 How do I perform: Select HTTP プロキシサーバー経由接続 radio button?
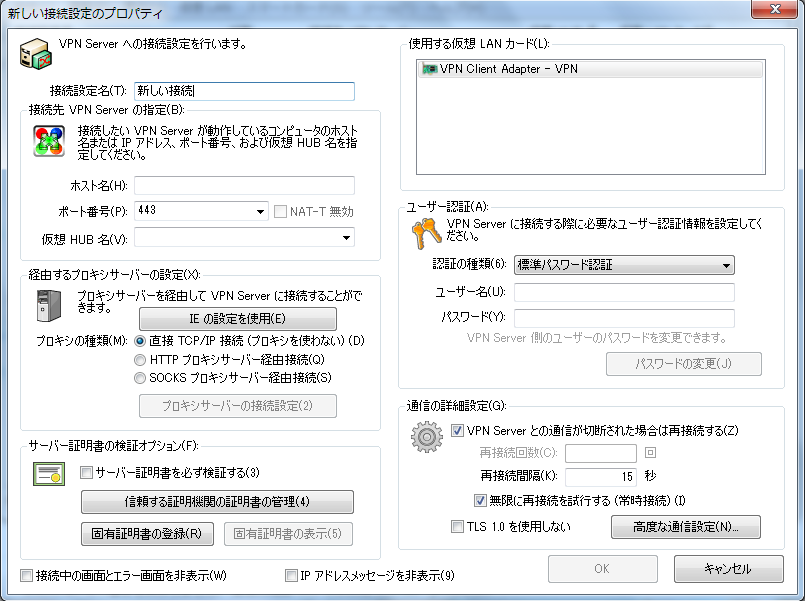[140, 360]
